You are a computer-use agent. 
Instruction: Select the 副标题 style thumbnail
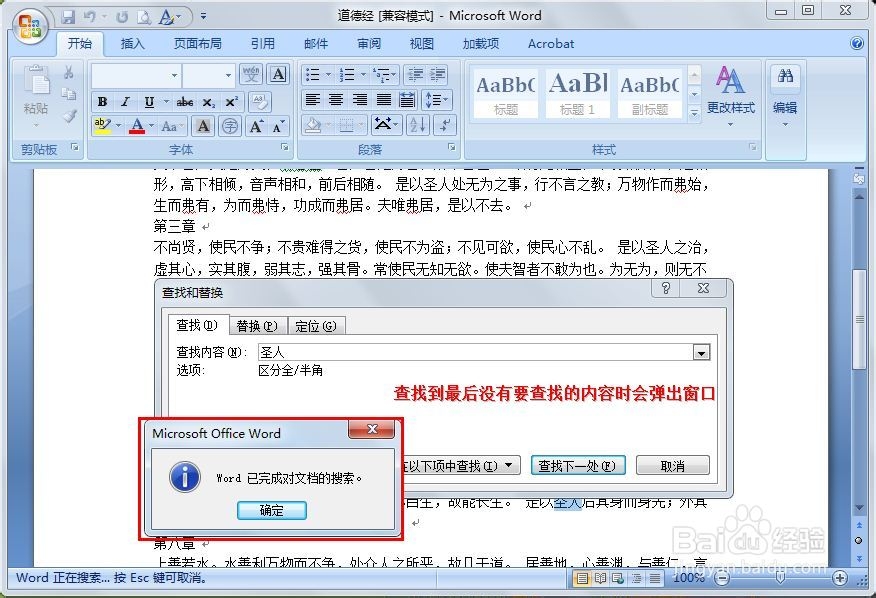tap(650, 93)
